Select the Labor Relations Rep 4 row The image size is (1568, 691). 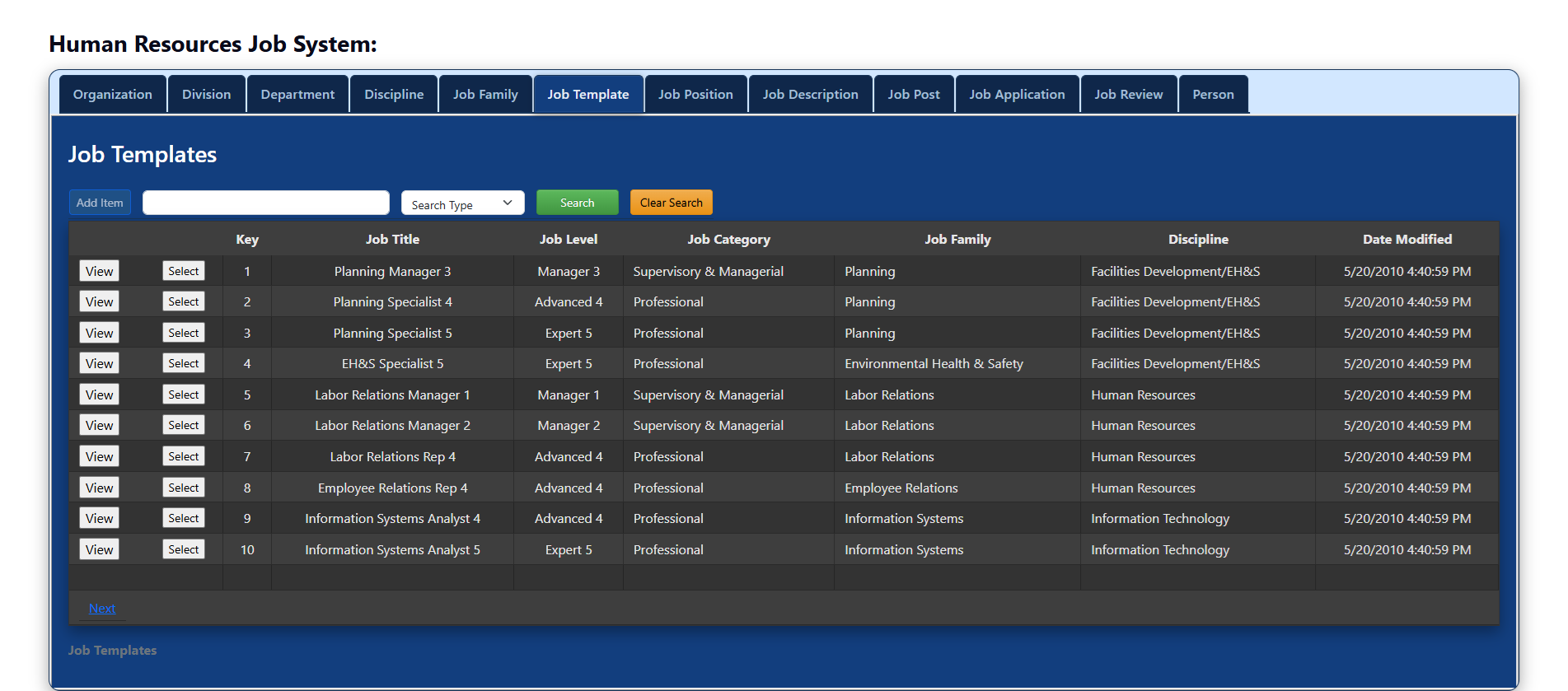pos(184,456)
